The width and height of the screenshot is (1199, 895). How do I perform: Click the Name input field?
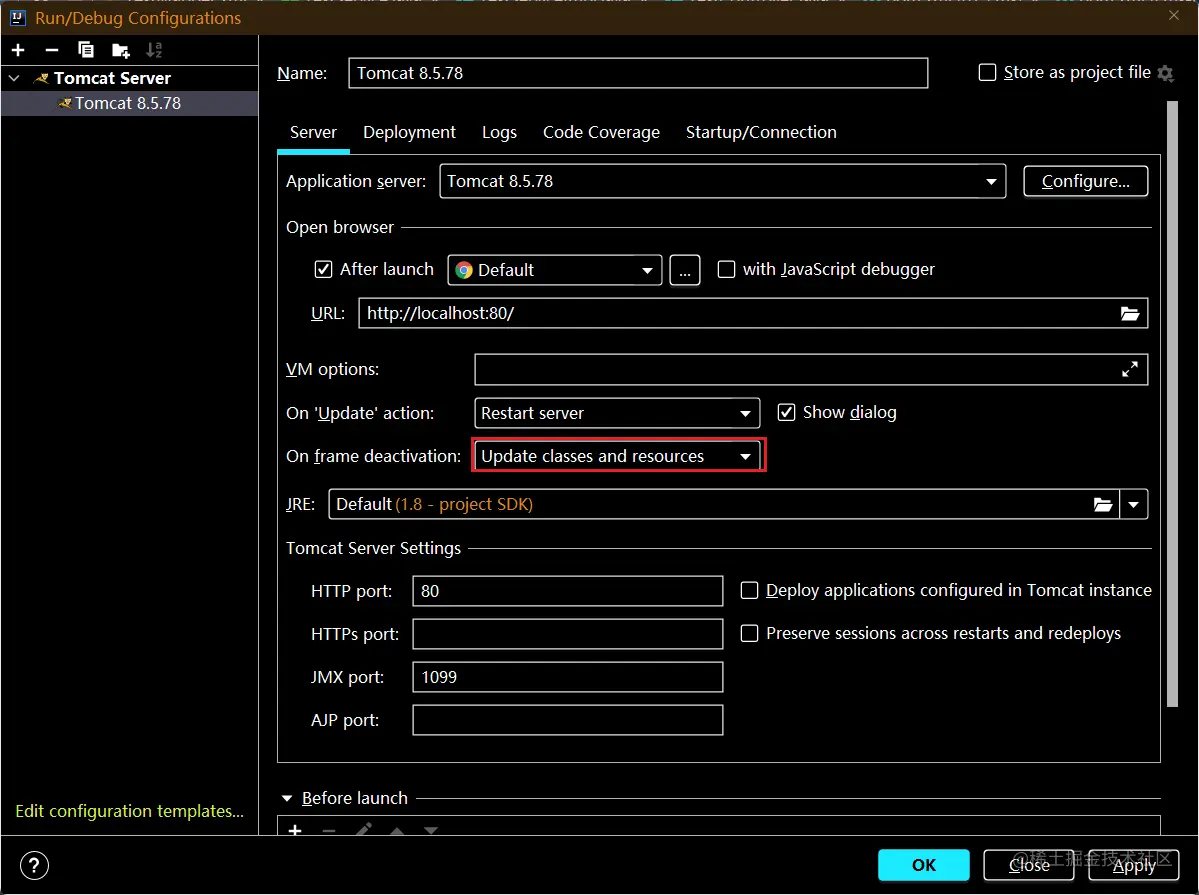coord(638,73)
